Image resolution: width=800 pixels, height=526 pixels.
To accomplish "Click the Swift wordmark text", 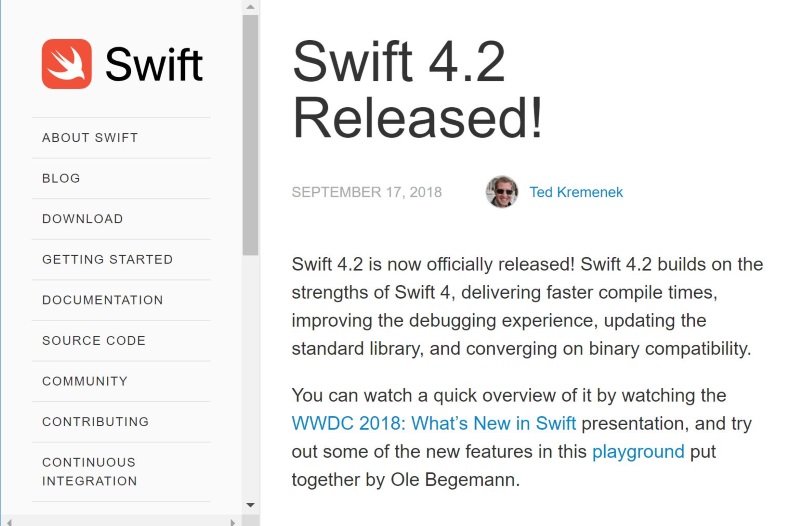I will coord(154,65).
